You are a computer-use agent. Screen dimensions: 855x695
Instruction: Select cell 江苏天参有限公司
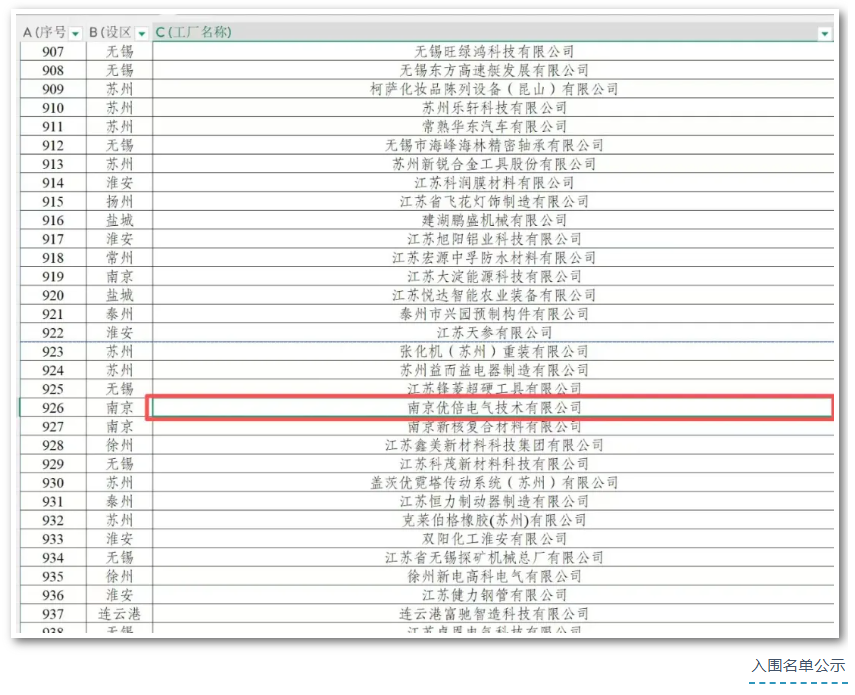[493, 333]
